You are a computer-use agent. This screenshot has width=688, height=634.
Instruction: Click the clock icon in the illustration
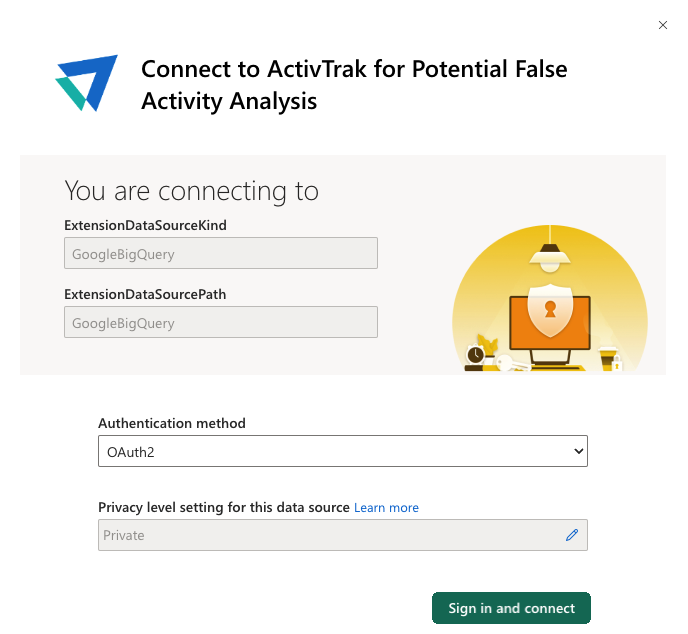(475, 355)
